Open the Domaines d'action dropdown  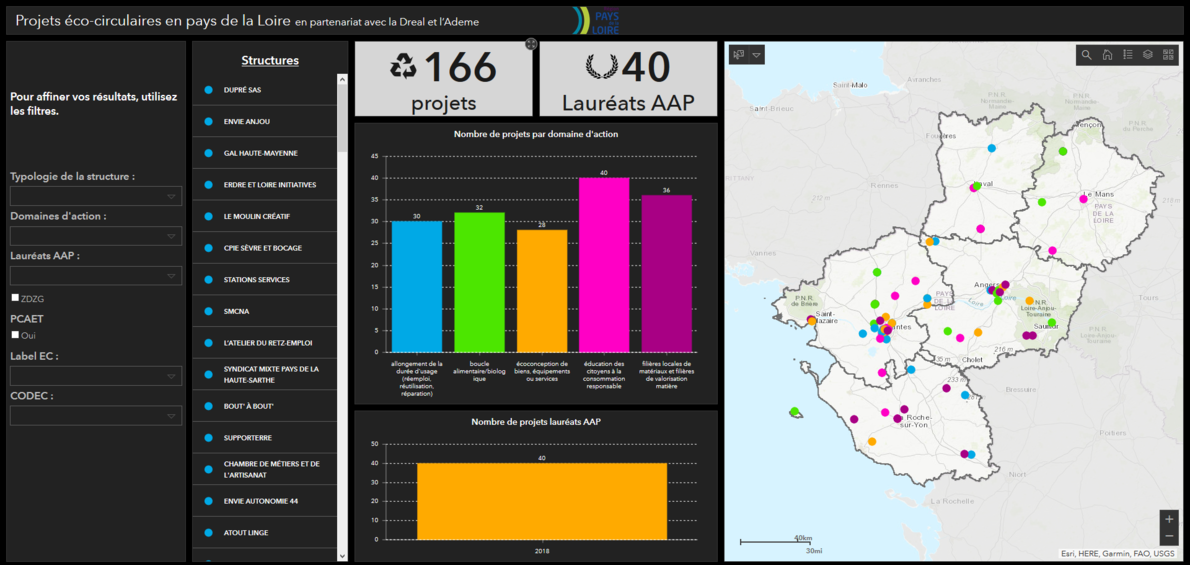coord(96,236)
